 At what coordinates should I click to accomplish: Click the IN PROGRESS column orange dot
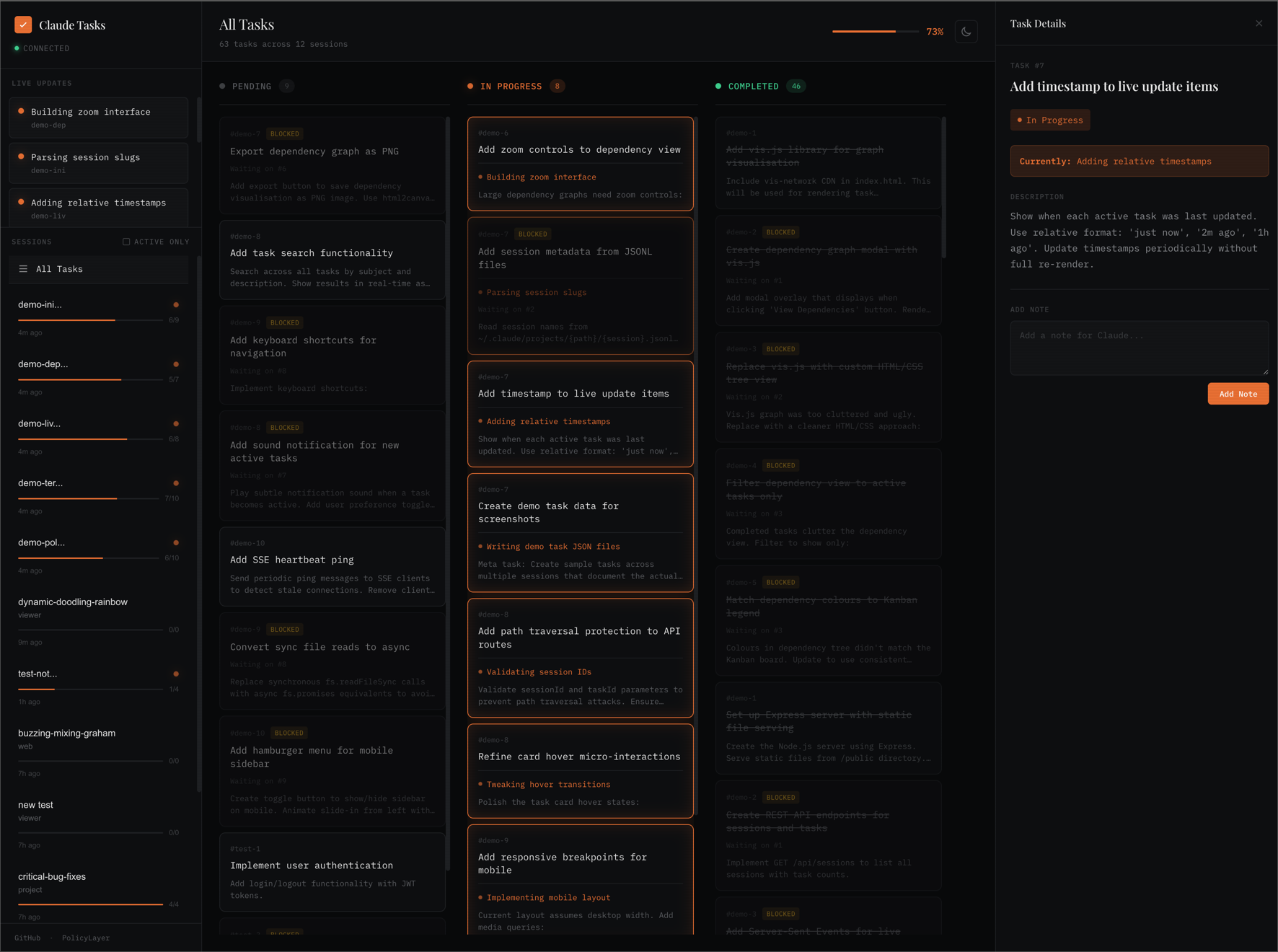point(471,86)
